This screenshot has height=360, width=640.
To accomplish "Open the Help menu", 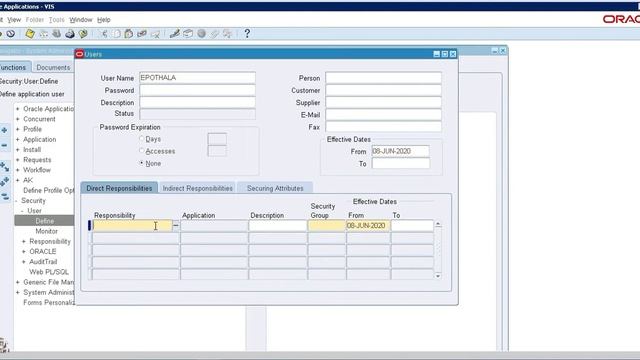I will (104, 20).
